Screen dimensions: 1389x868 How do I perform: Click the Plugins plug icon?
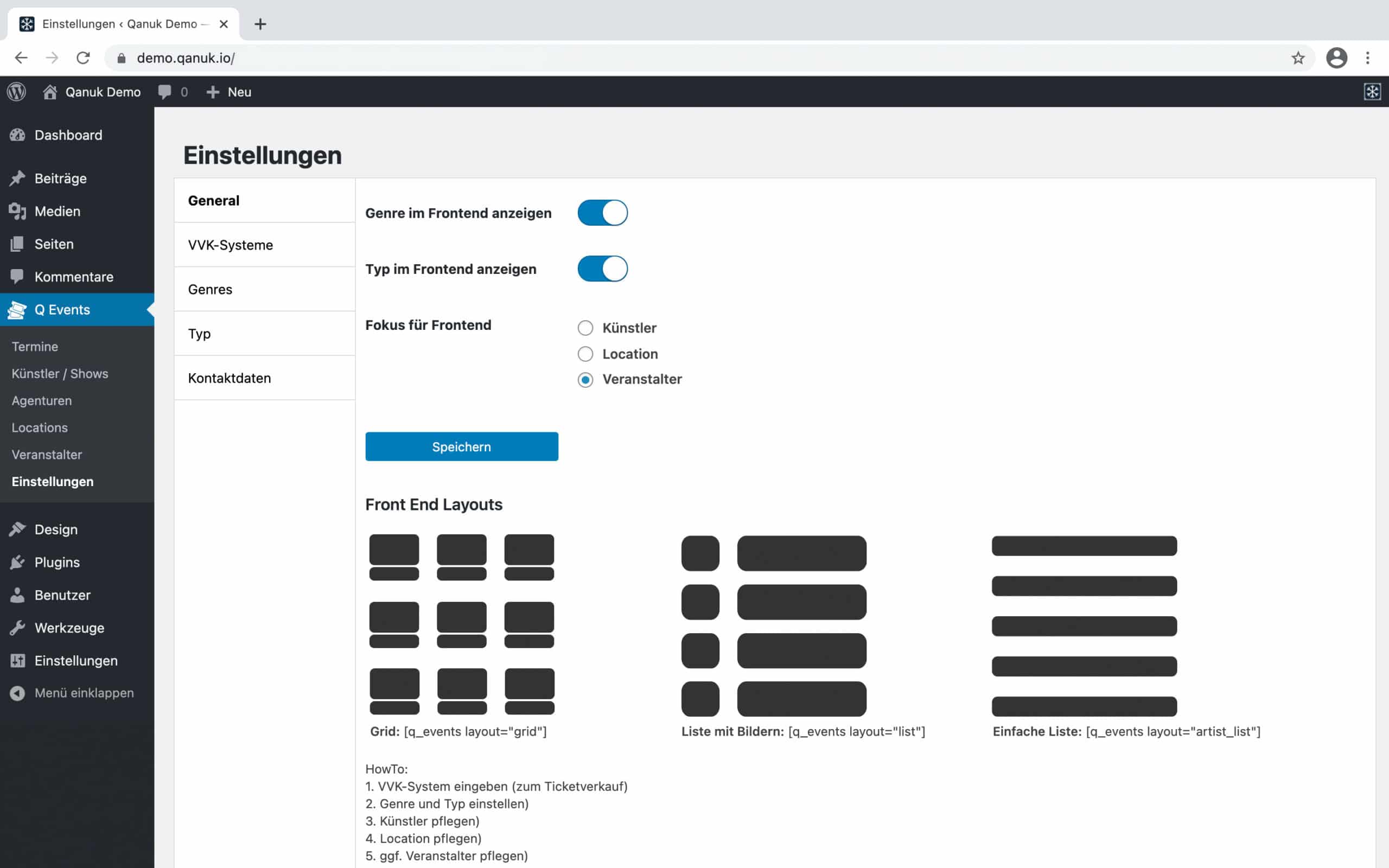coord(17,562)
